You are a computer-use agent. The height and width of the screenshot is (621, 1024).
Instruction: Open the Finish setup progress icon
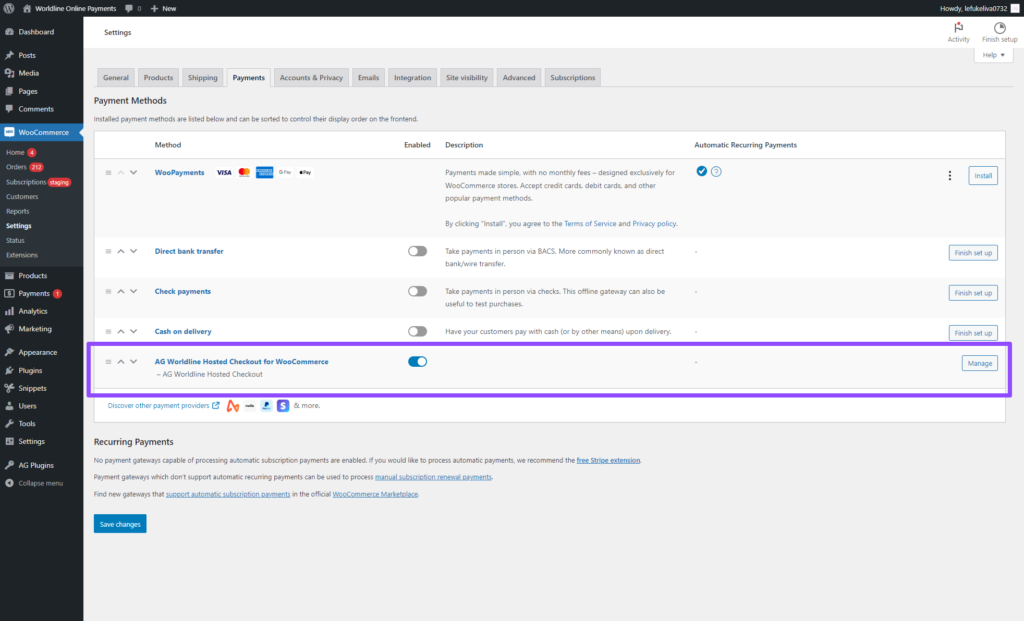click(999, 28)
